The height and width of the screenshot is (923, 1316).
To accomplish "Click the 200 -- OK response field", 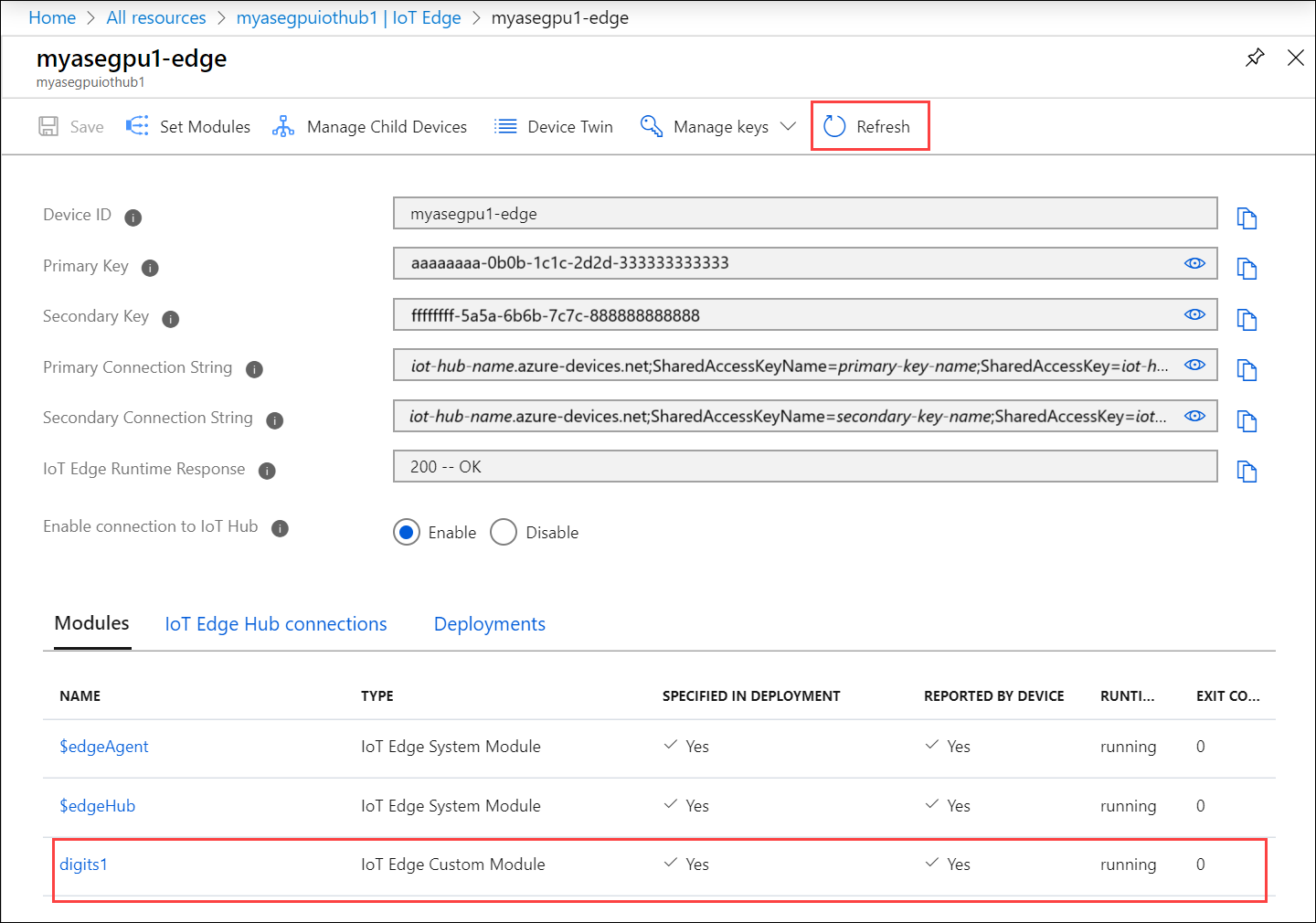I will [805, 466].
